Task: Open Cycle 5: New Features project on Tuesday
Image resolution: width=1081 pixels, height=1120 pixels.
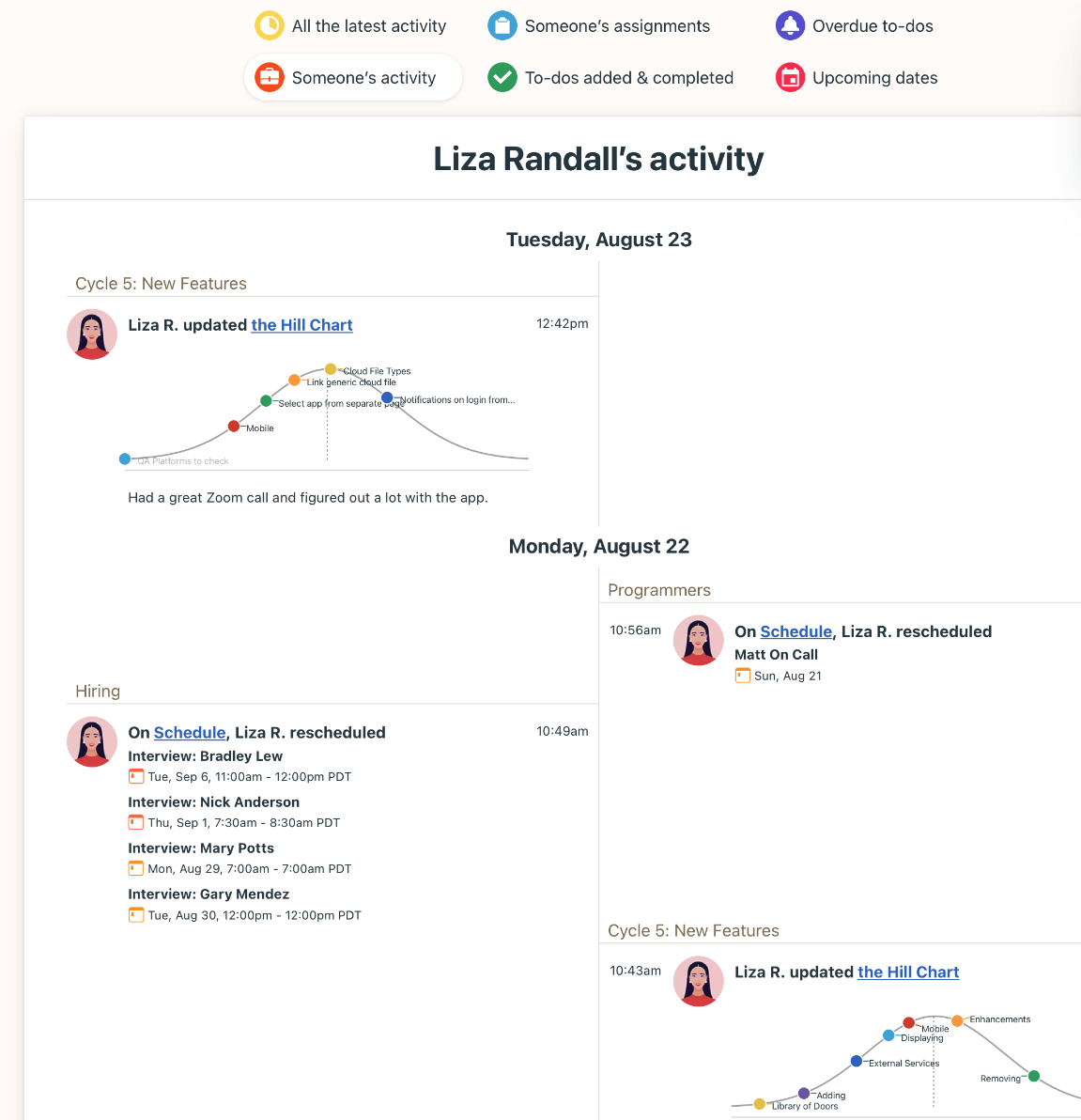Action: [x=161, y=284]
